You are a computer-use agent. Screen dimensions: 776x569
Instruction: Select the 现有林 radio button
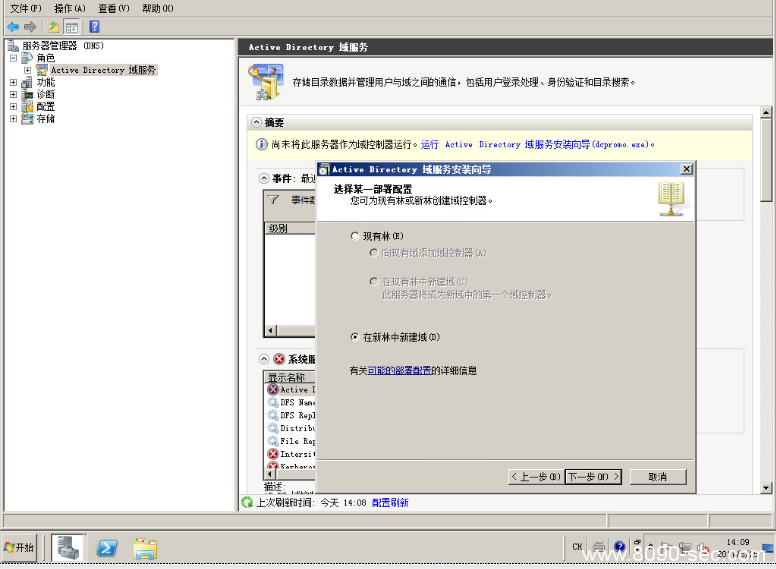(x=354, y=236)
